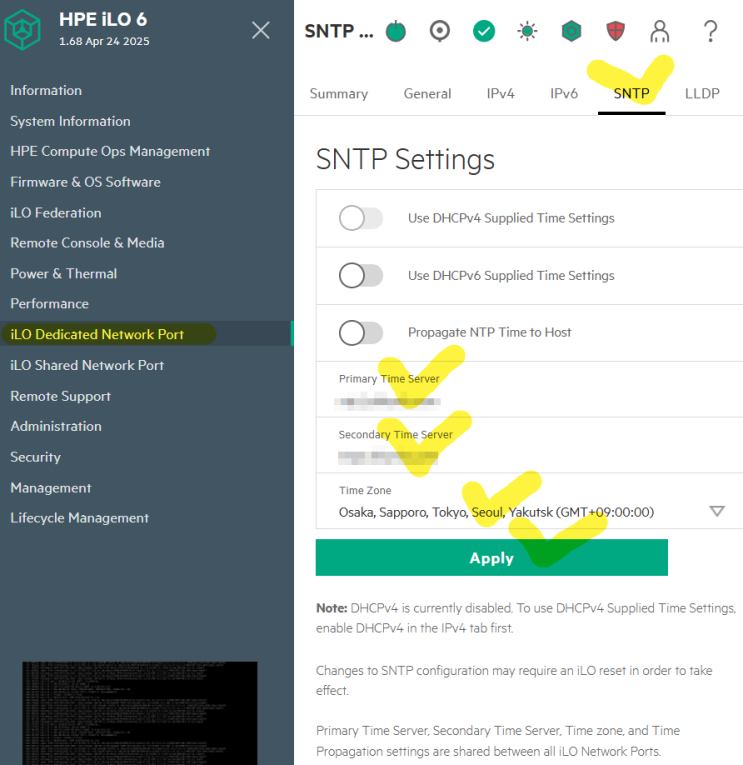Open the Administration section
This screenshot has height=765, width=743.
tap(56, 426)
